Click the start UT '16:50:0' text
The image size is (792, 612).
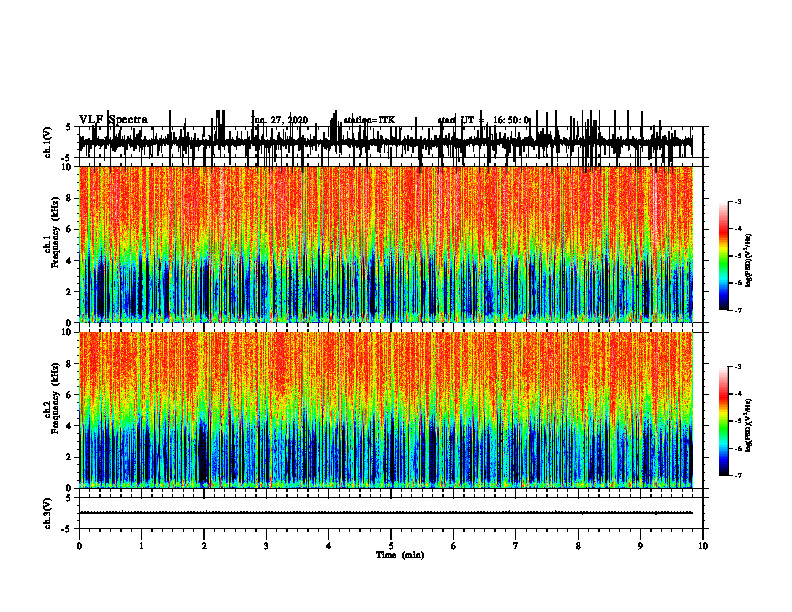pos(511,120)
